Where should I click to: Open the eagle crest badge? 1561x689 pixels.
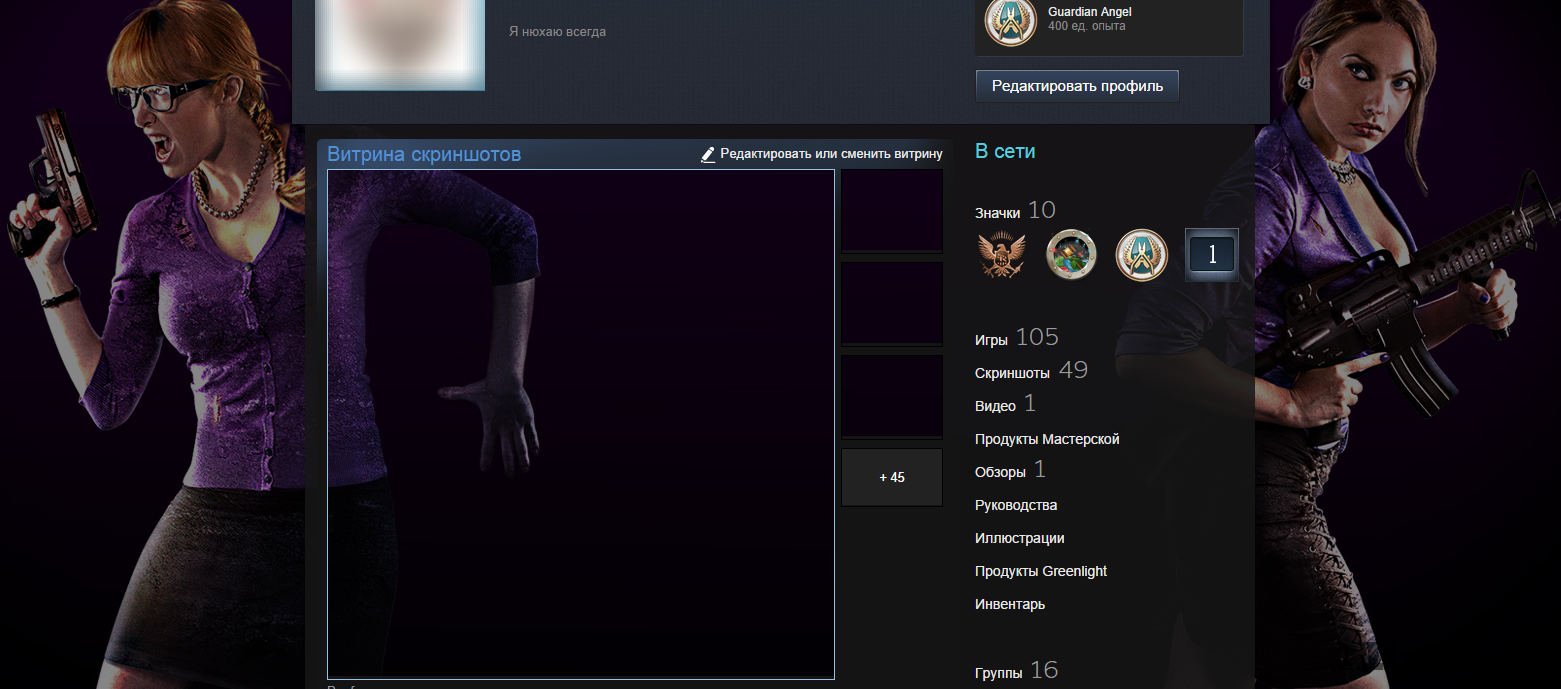(x=1002, y=254)
